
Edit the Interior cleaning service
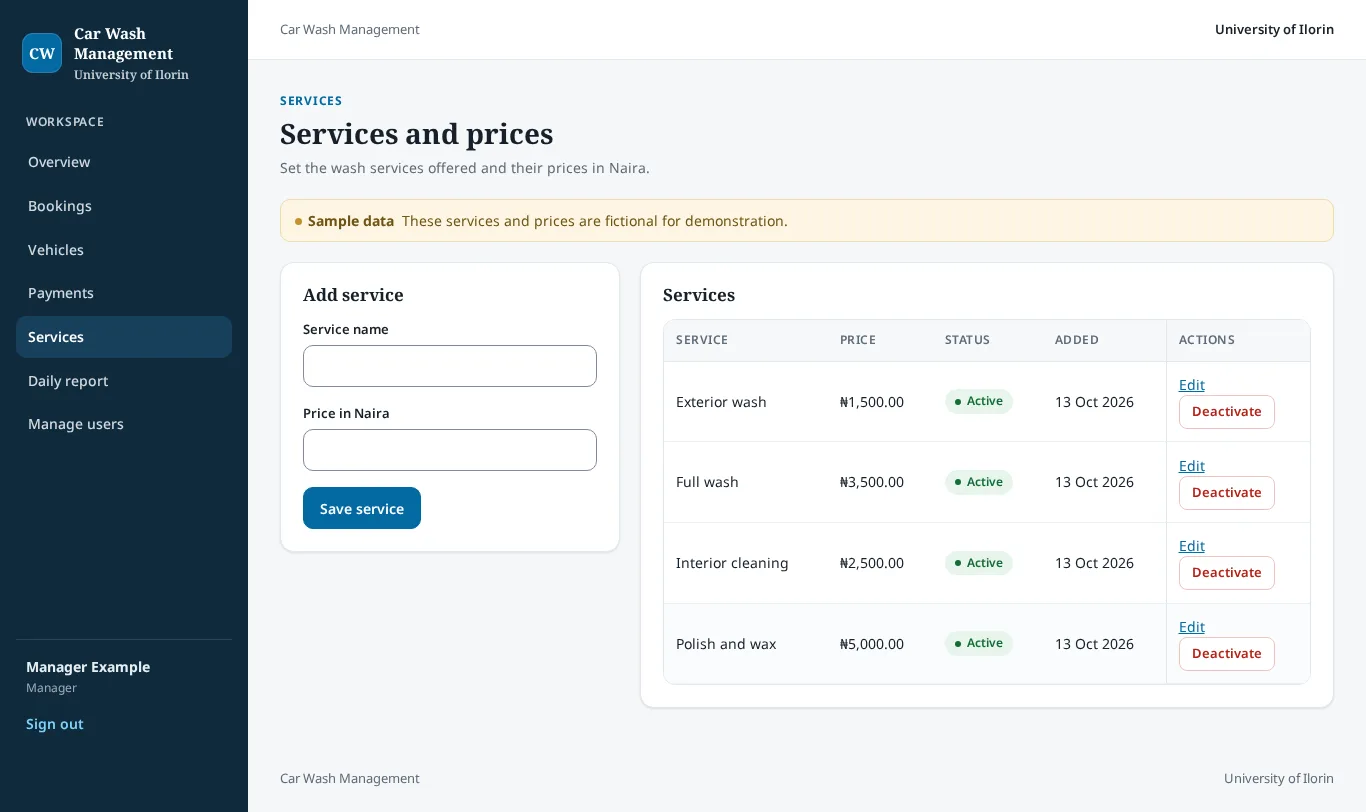[x=1192, y=546]
